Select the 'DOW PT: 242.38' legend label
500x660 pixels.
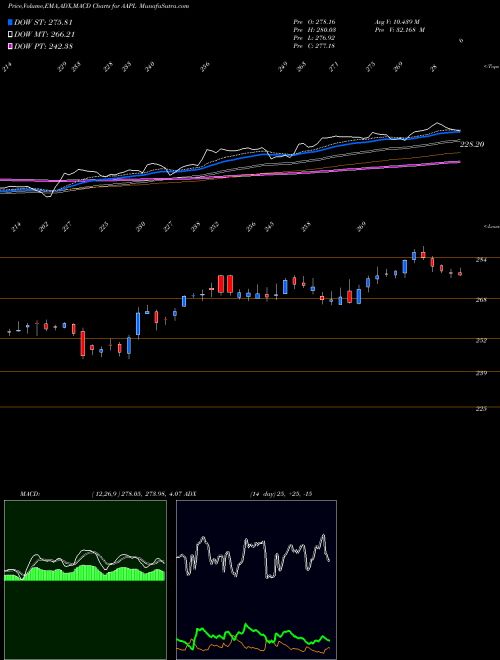coord(44,46)
